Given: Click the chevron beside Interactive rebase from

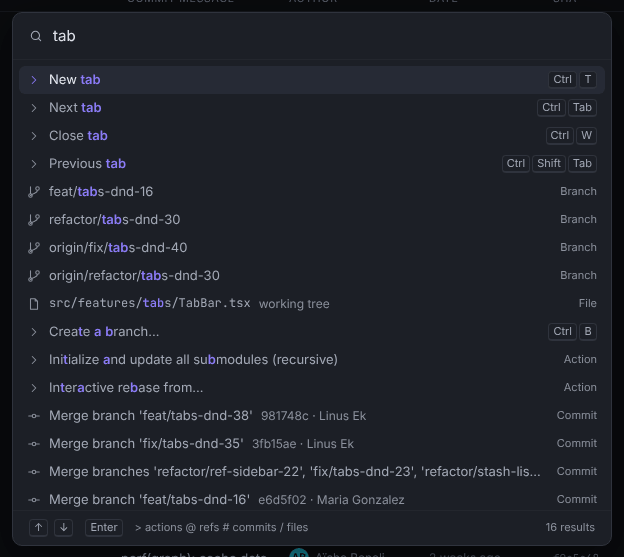Looking at the screenshot, I should pyautogui.click(x=34, y=388).
